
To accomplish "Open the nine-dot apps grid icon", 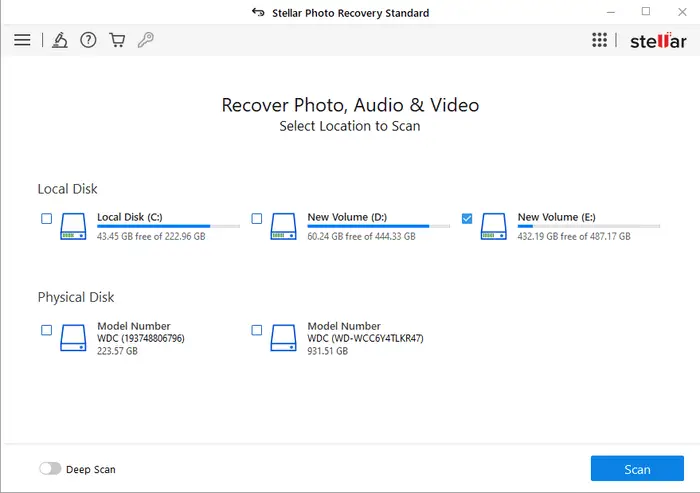I will click(x=599, y=40).
